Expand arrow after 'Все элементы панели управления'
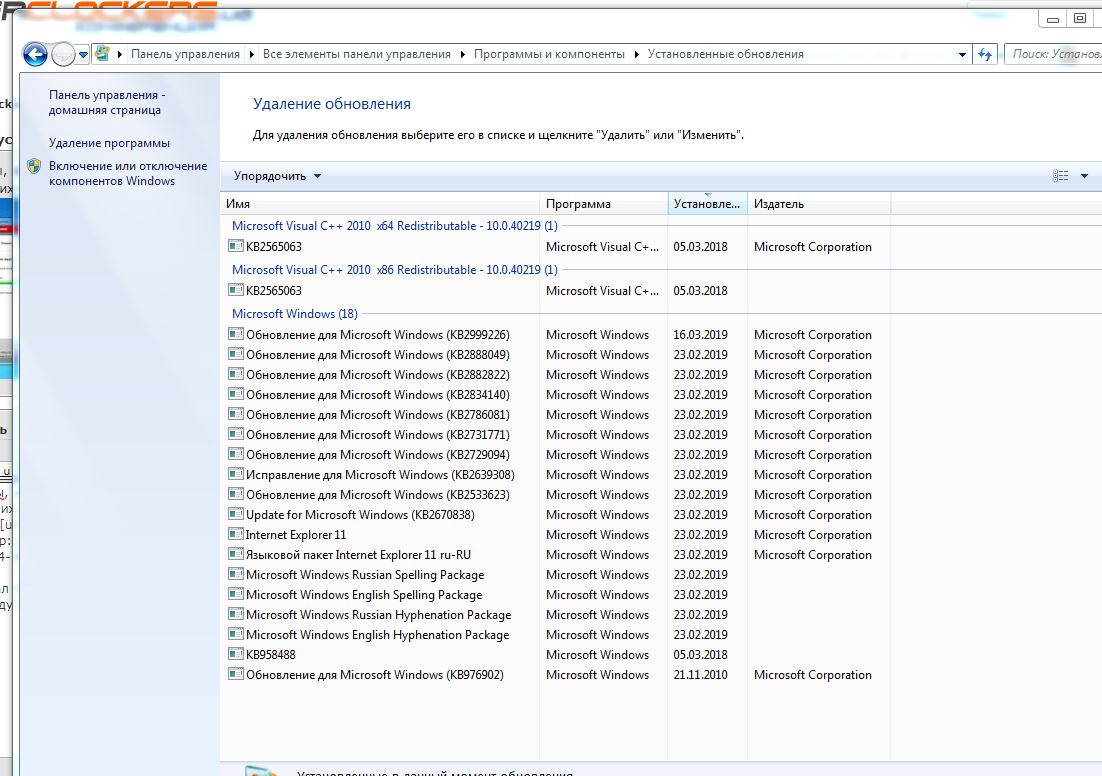1102x776 pixels. [462, 54]
